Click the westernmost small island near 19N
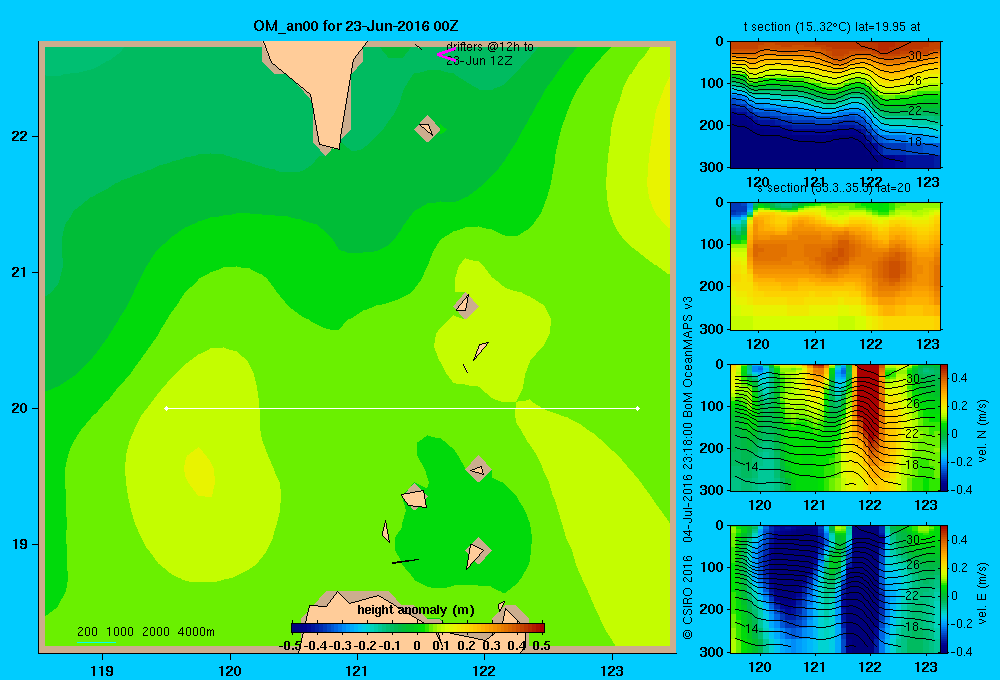This screenshot has height=680, width=1000. pyautogui.click(x=386, y=531)
